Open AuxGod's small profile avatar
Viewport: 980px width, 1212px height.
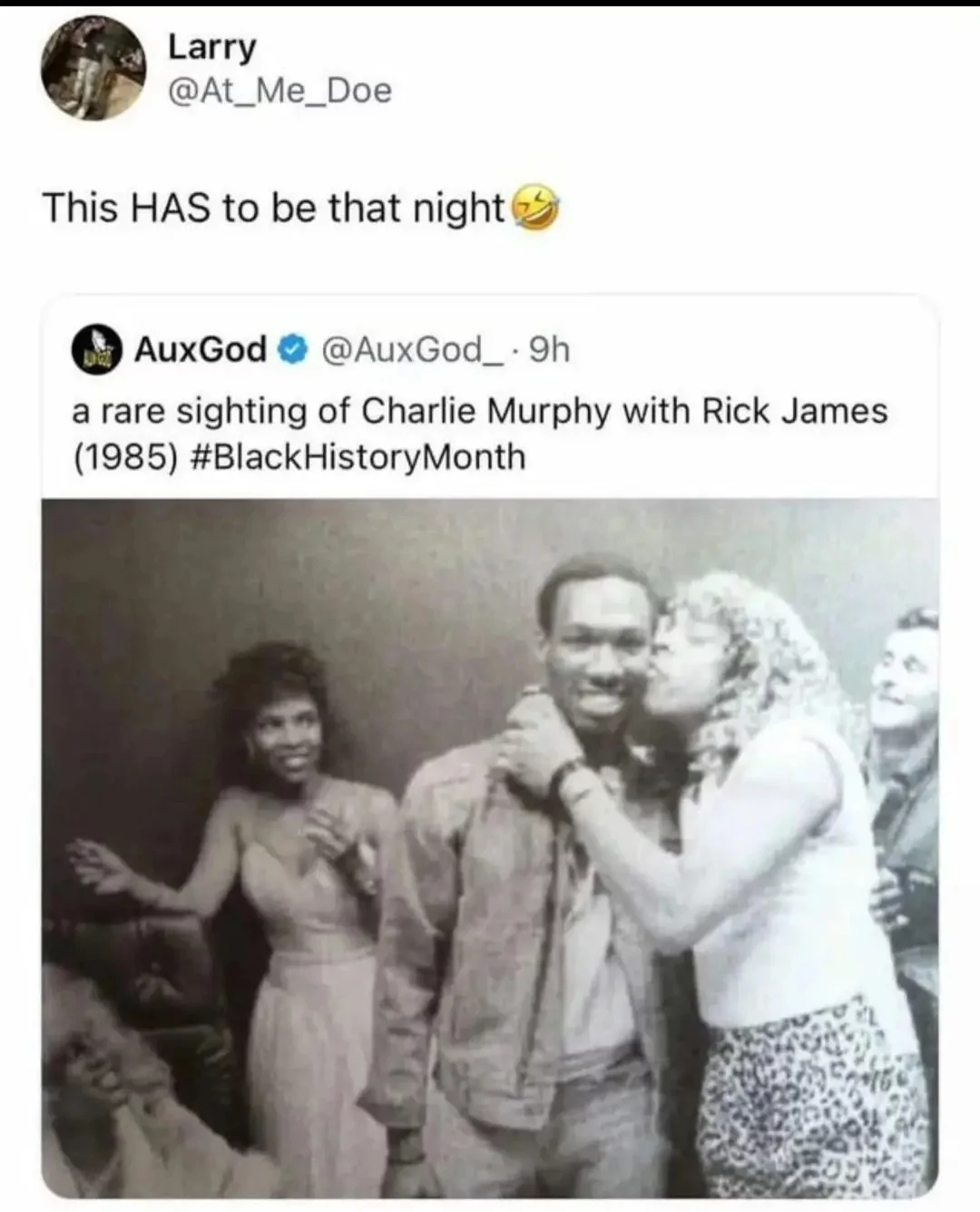tap(95, 350)
